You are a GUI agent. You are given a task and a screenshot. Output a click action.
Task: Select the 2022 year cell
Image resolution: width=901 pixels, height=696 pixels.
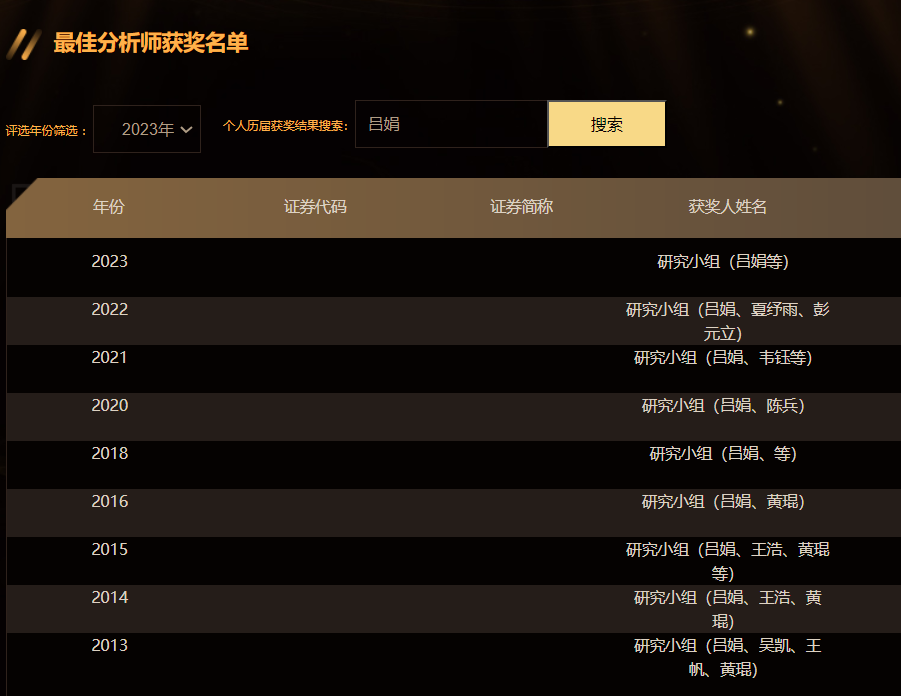[x=109, y=309]
